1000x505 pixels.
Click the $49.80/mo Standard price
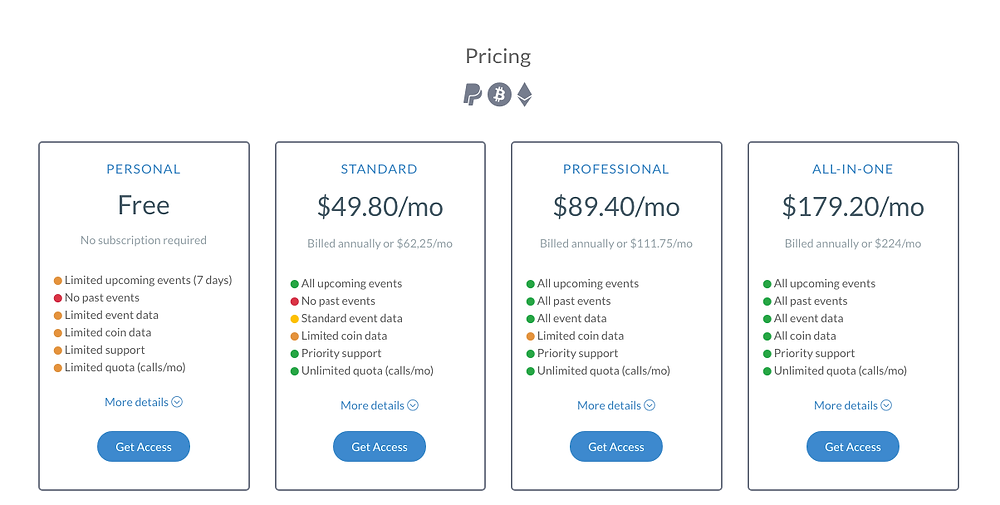[380, 207]
